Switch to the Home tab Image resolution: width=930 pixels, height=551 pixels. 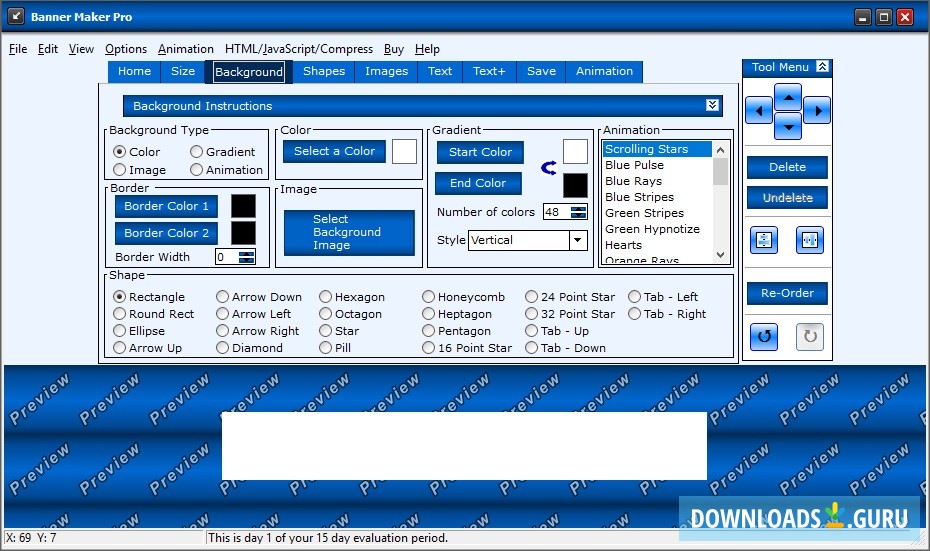point(134,71)
